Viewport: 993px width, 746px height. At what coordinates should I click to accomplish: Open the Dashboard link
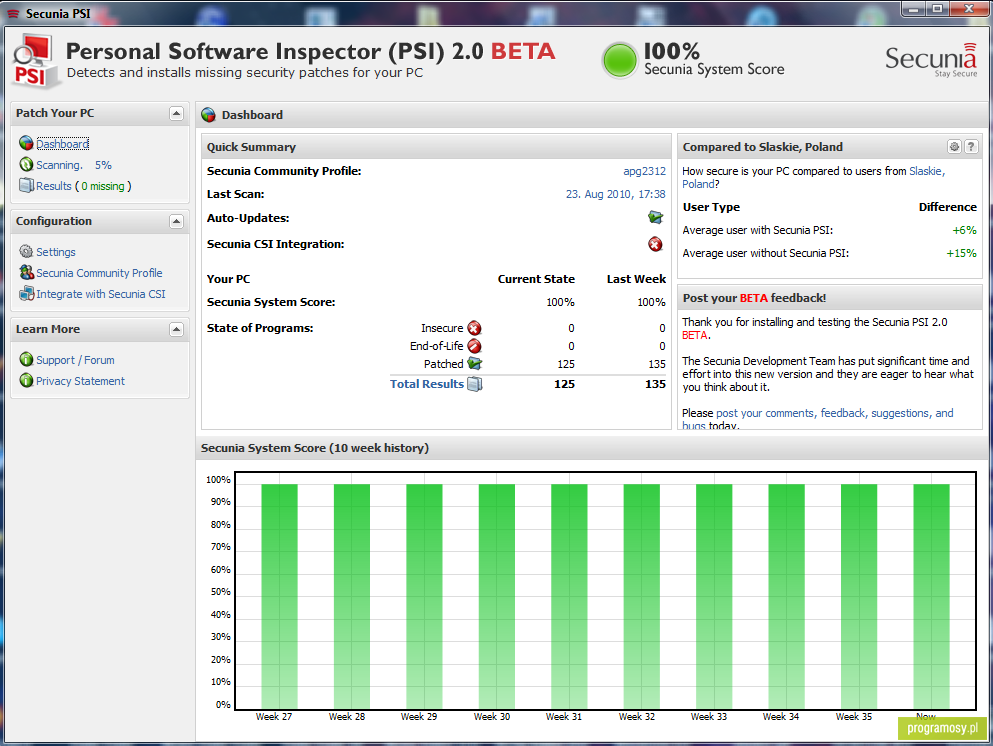coord(63,144)
